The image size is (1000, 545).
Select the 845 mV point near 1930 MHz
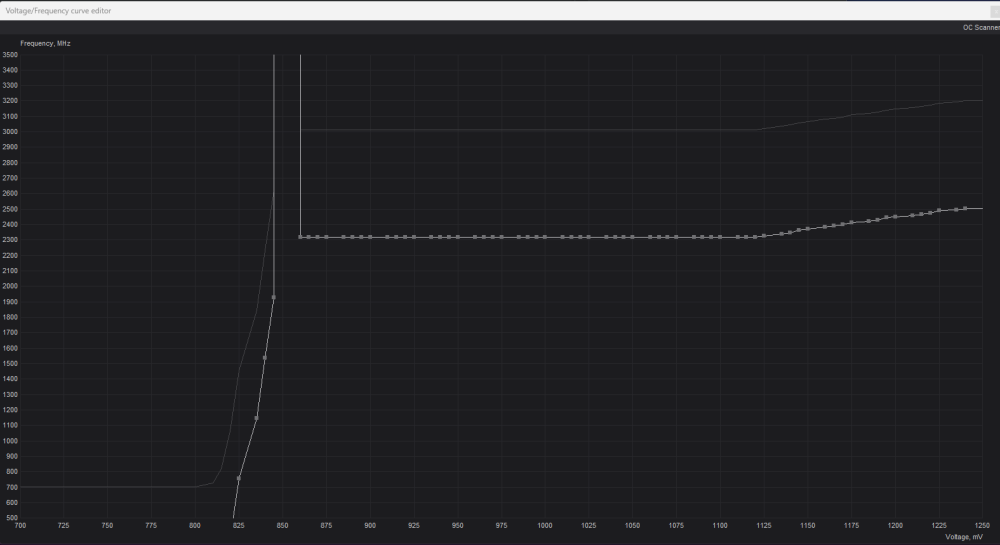[274, 298]
